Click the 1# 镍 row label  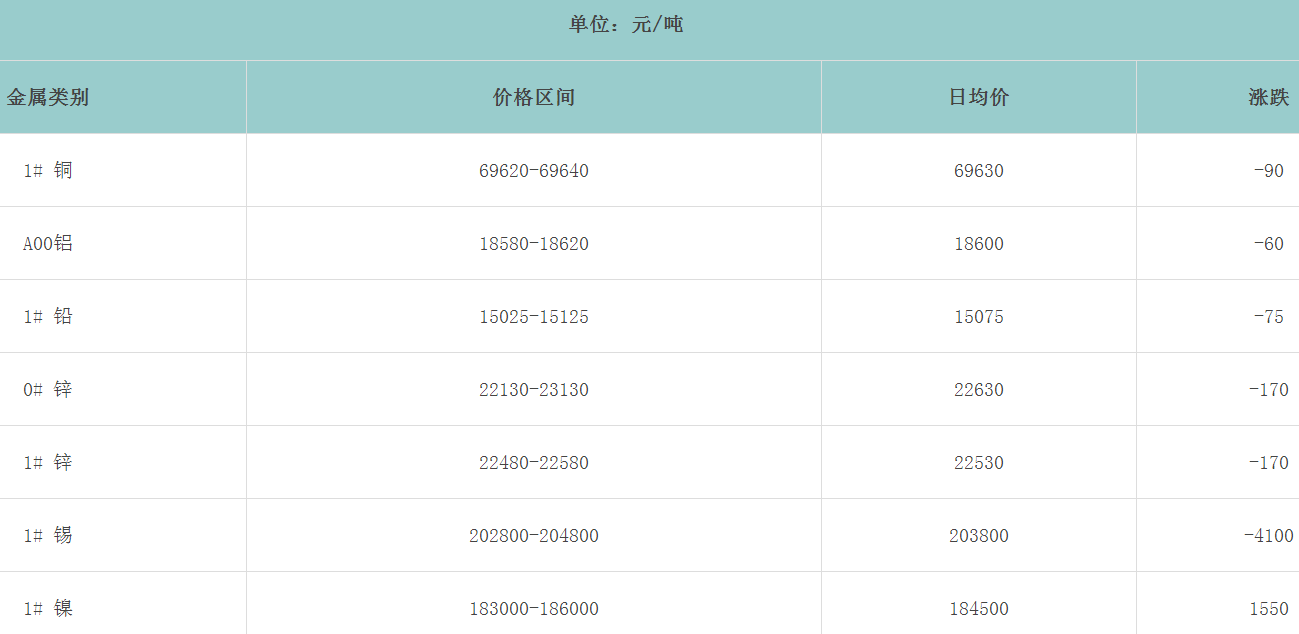[x=45, y=608]
